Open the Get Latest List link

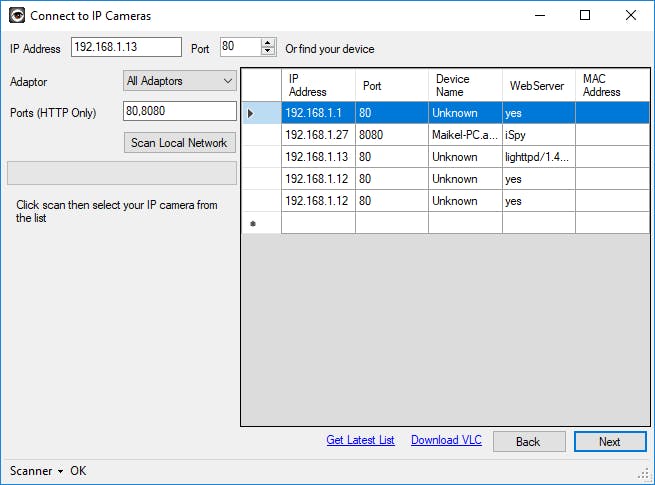coord(360,441)
